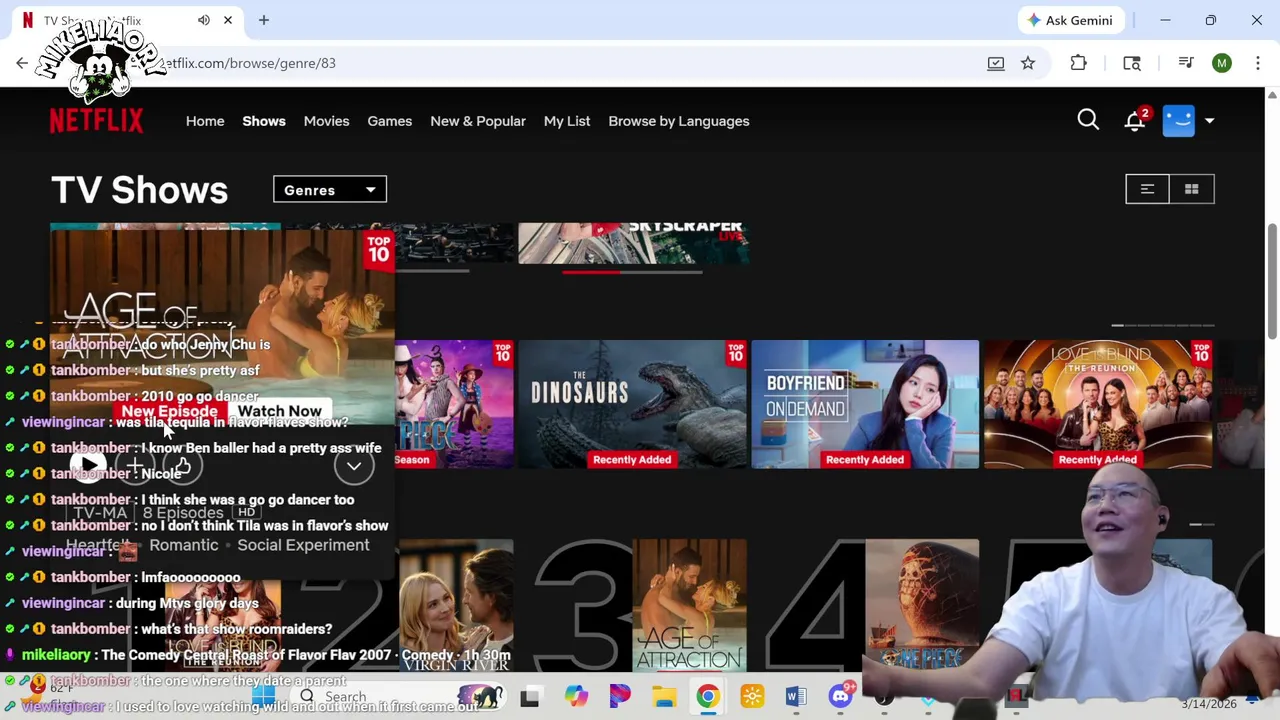Open the Genres dropdown
This screenshot has height=720, width=1280.
pyautogui.click(x=330, y=190)
